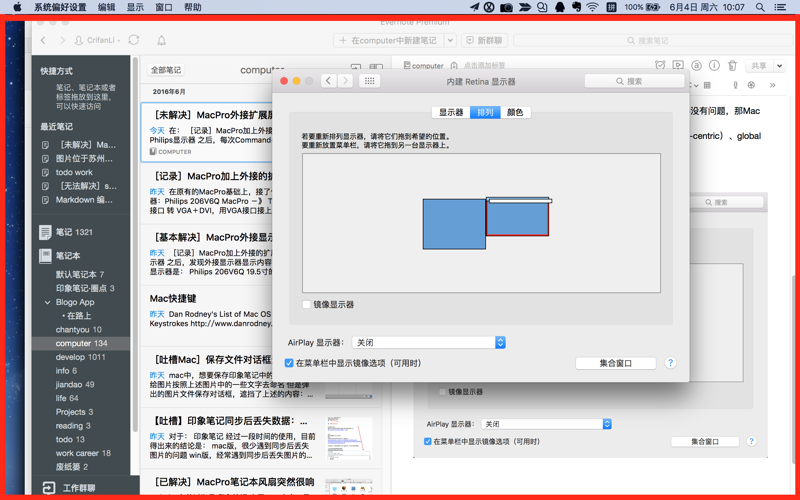Open the QQ penguin menu bar icon

[560, 7]
